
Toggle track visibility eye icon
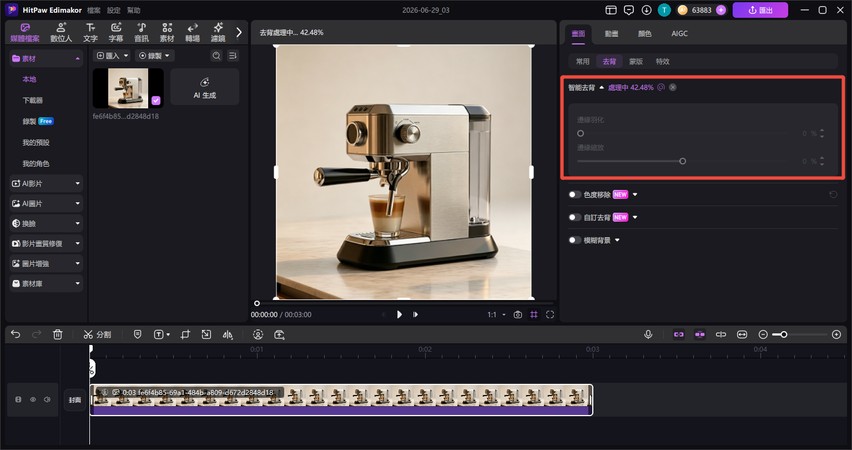coord(33,399)
